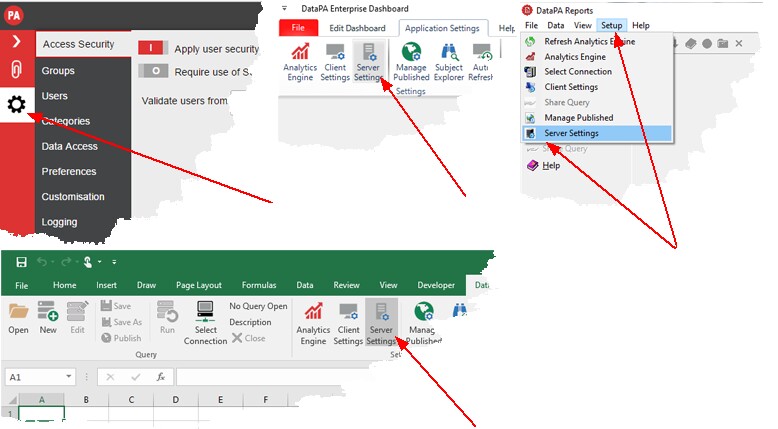Click the Insert Function fx icon
778x429 pixels.
pos(160,377)
